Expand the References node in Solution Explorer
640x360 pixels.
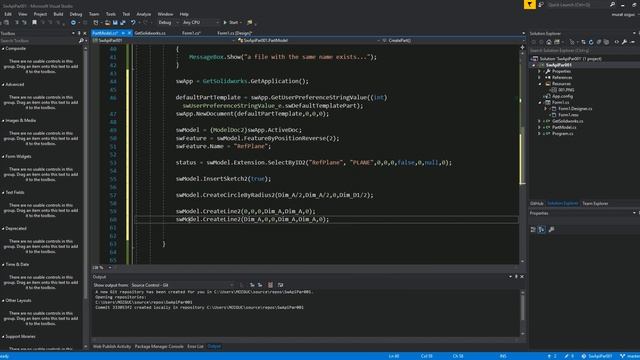[x=540, y=78]
